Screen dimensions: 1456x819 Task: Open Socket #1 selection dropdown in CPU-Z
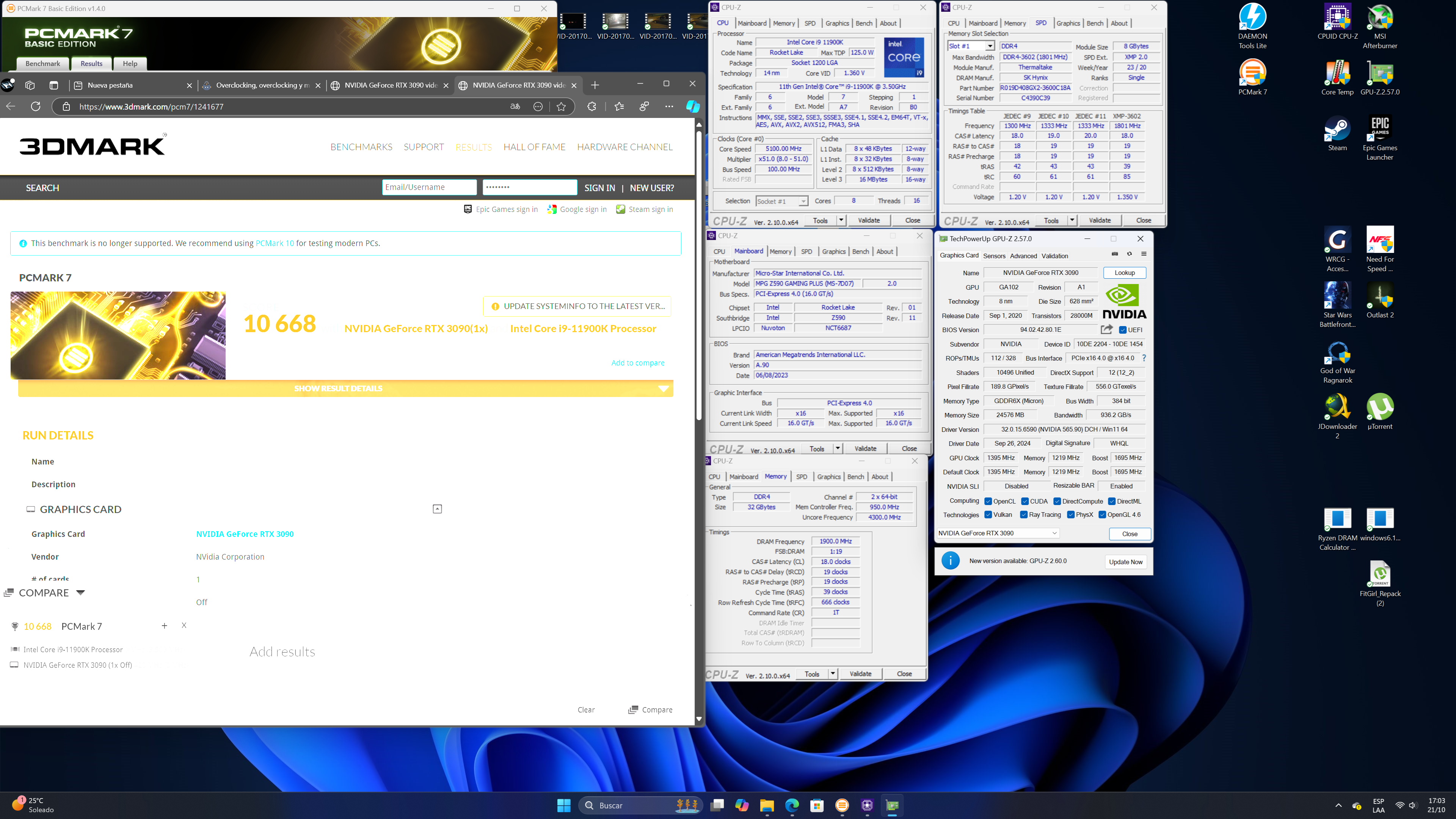point(782,201)
